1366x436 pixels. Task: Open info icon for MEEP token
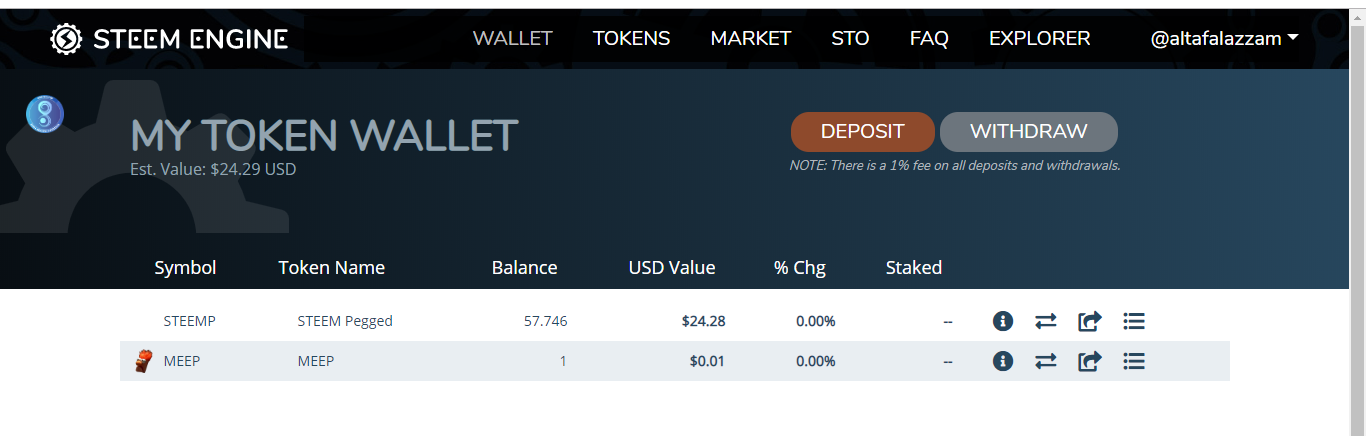pos(1003,361)
